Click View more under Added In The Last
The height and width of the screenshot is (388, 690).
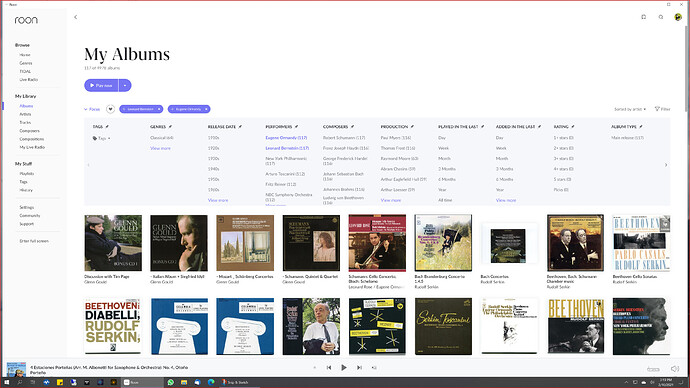coord(506,200)
